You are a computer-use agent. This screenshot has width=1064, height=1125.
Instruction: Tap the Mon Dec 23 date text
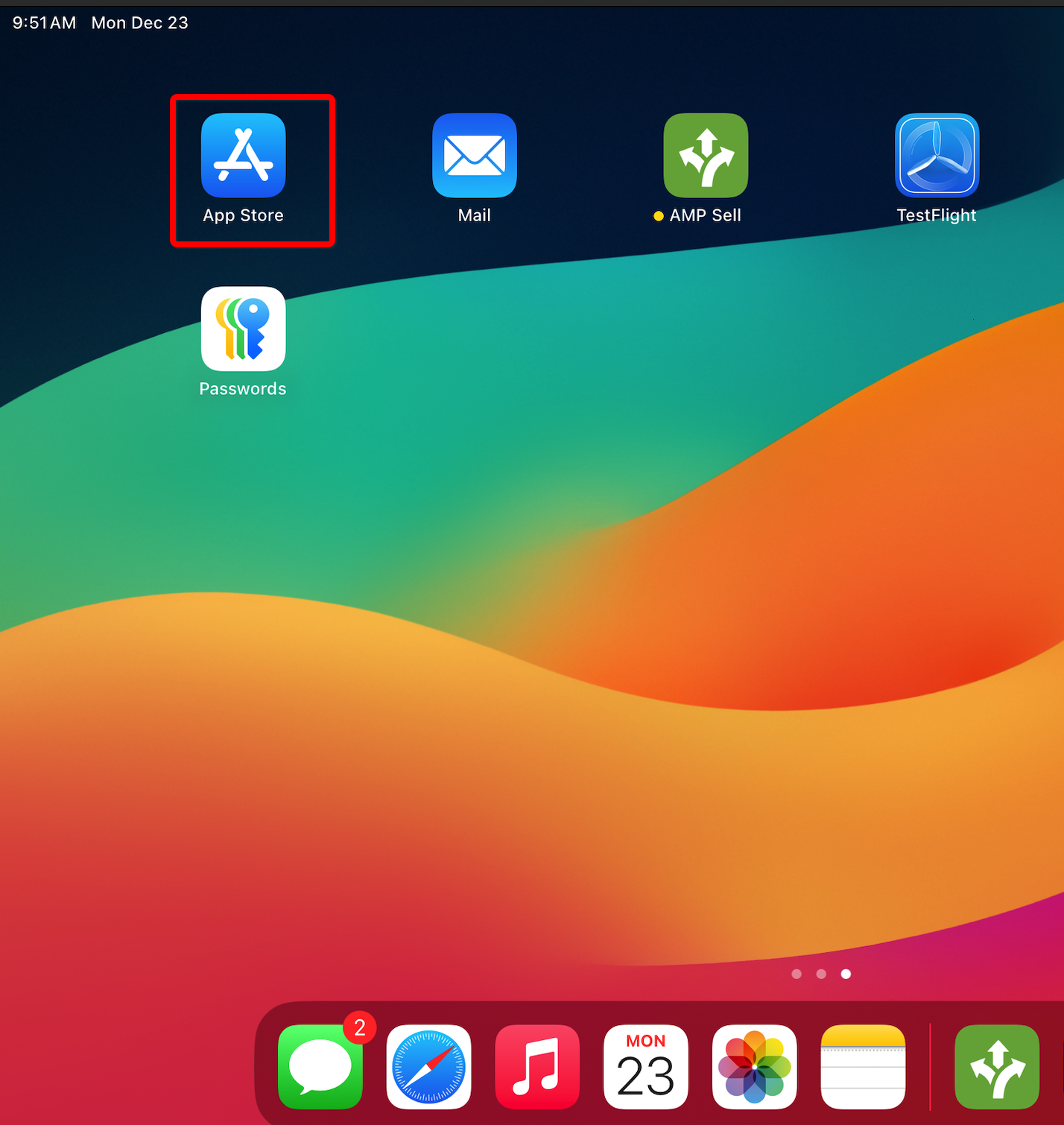(x=140, y=23)
